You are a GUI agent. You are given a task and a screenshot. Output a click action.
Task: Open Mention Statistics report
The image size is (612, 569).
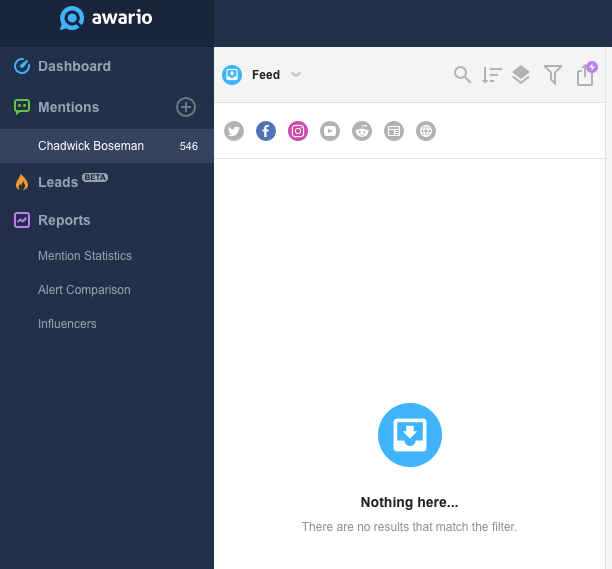tap(85, 256)
